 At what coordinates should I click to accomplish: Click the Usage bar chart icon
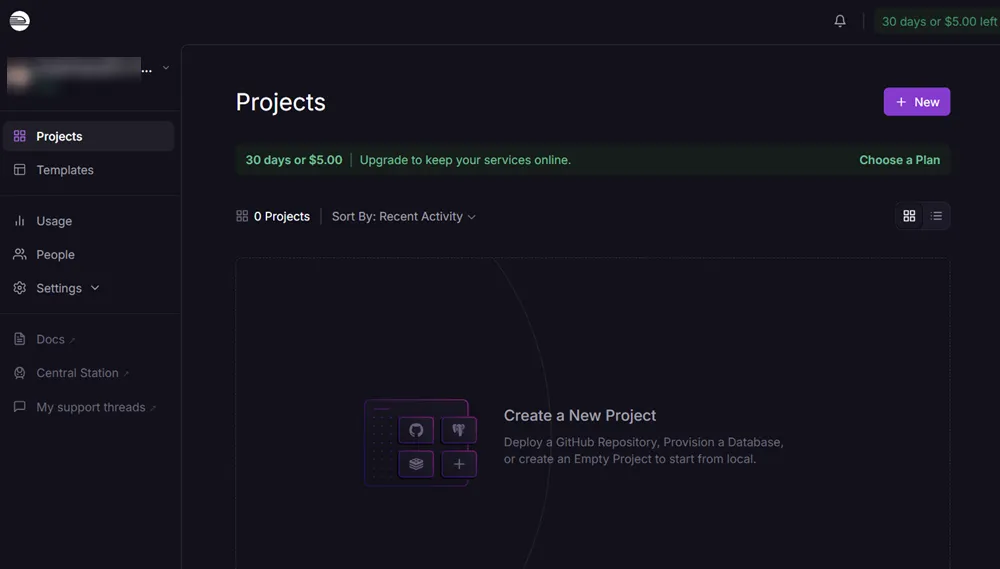20,221
